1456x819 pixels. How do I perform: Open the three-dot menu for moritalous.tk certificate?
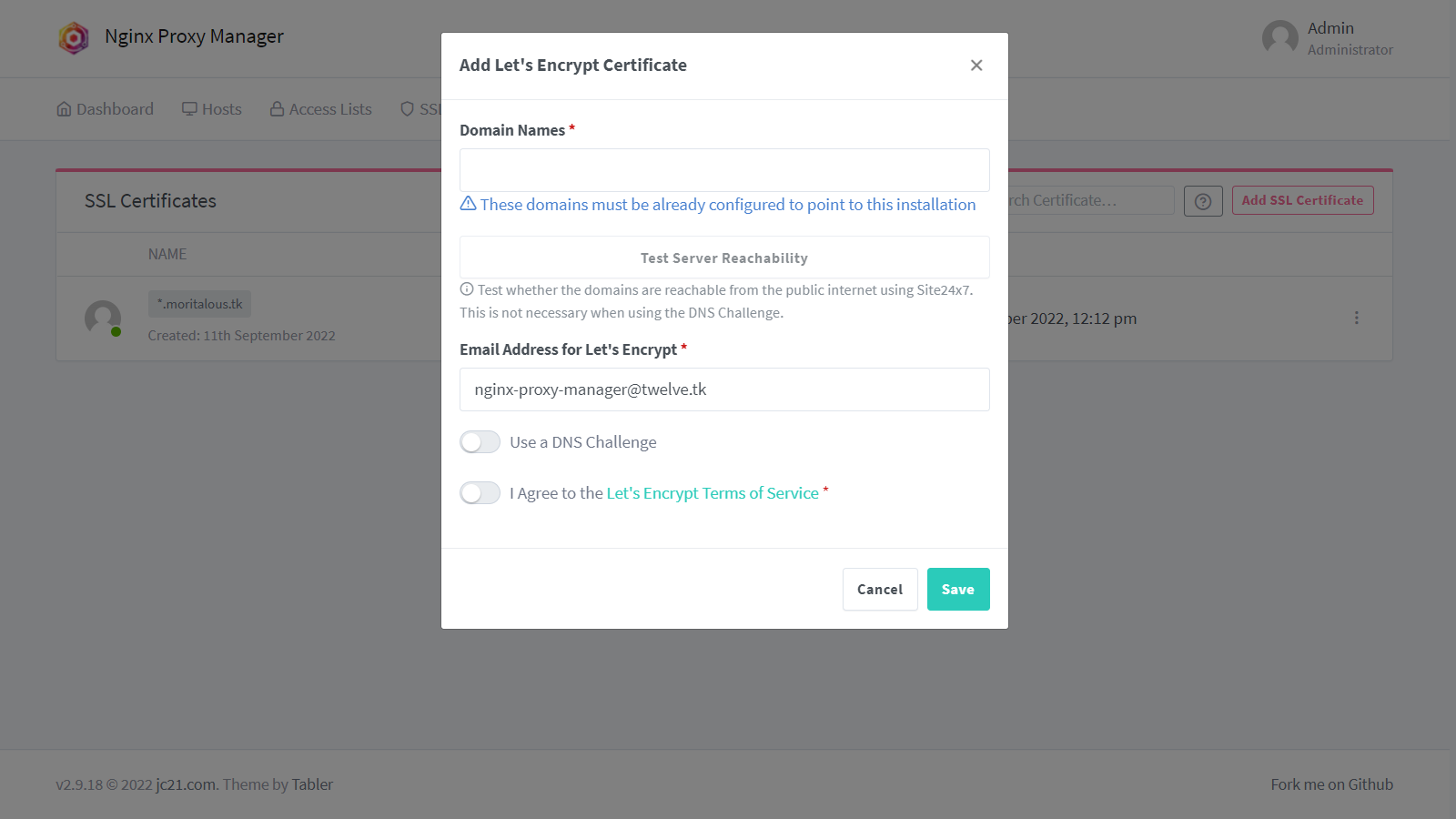1356,318
